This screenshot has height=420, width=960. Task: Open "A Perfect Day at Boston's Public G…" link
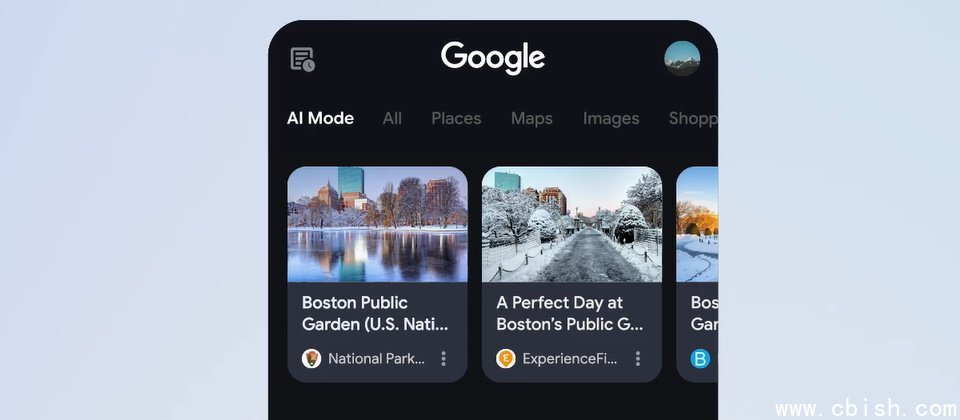(x=570, y=313)
